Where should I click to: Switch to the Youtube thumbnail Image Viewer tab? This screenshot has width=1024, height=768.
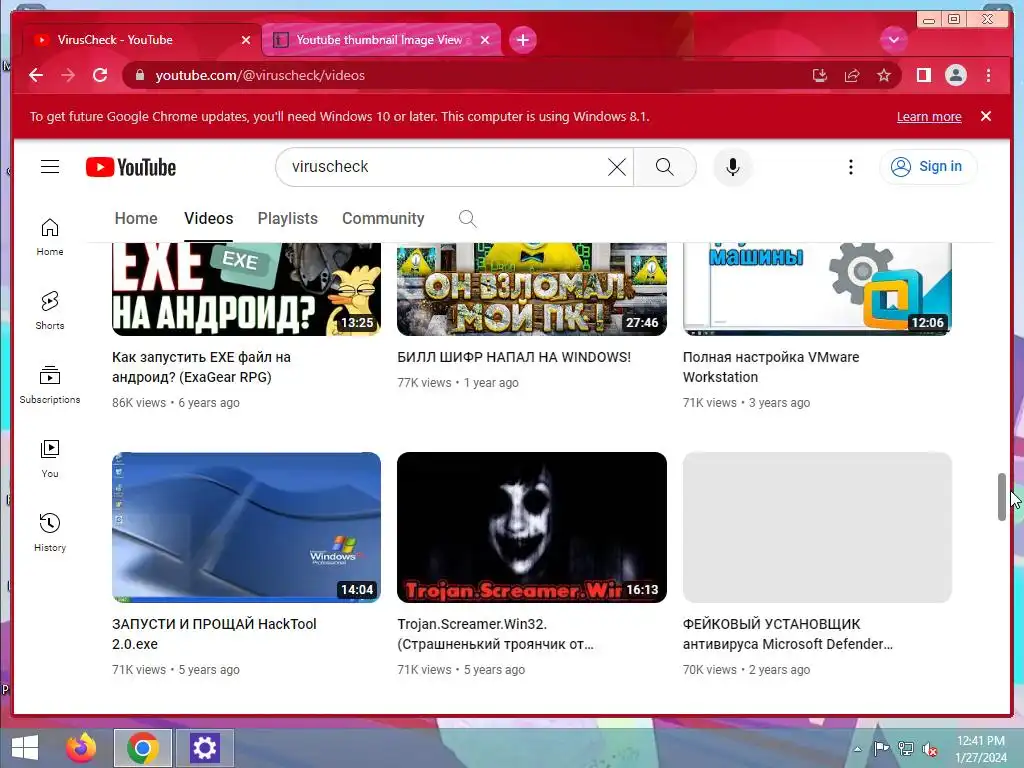381,40
